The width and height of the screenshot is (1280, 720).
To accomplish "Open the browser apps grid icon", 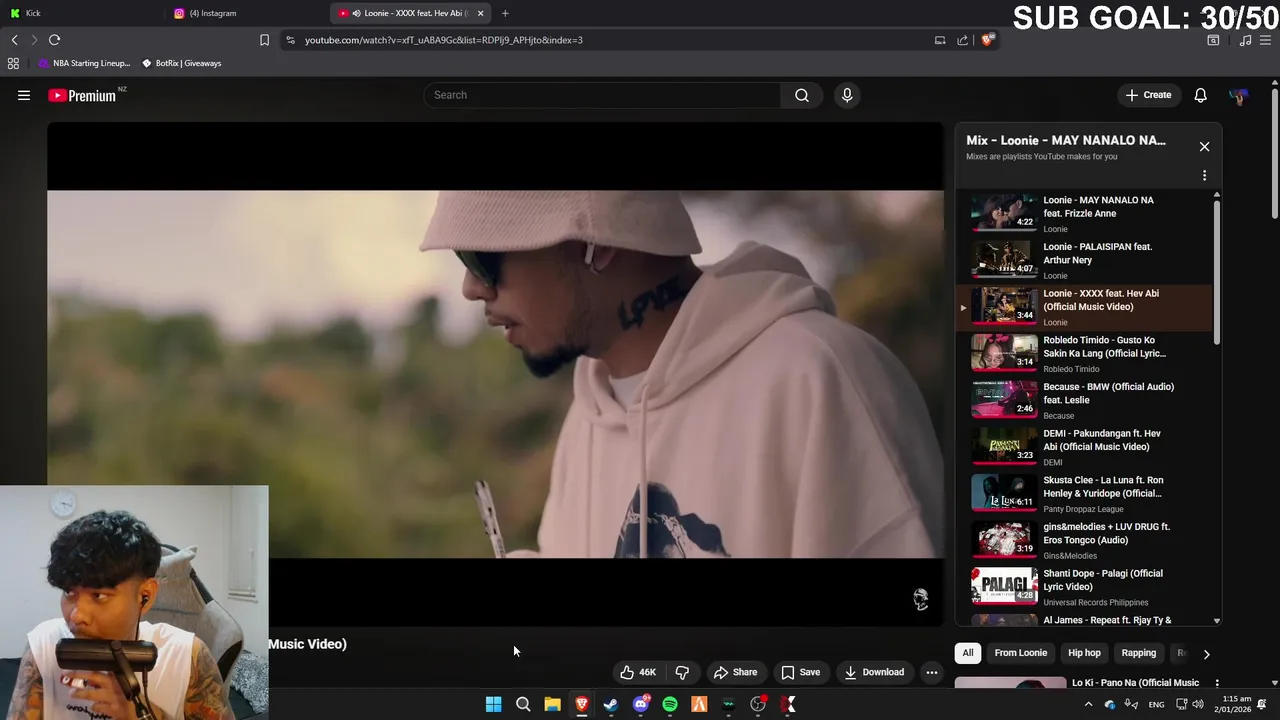I will point(13,63).
